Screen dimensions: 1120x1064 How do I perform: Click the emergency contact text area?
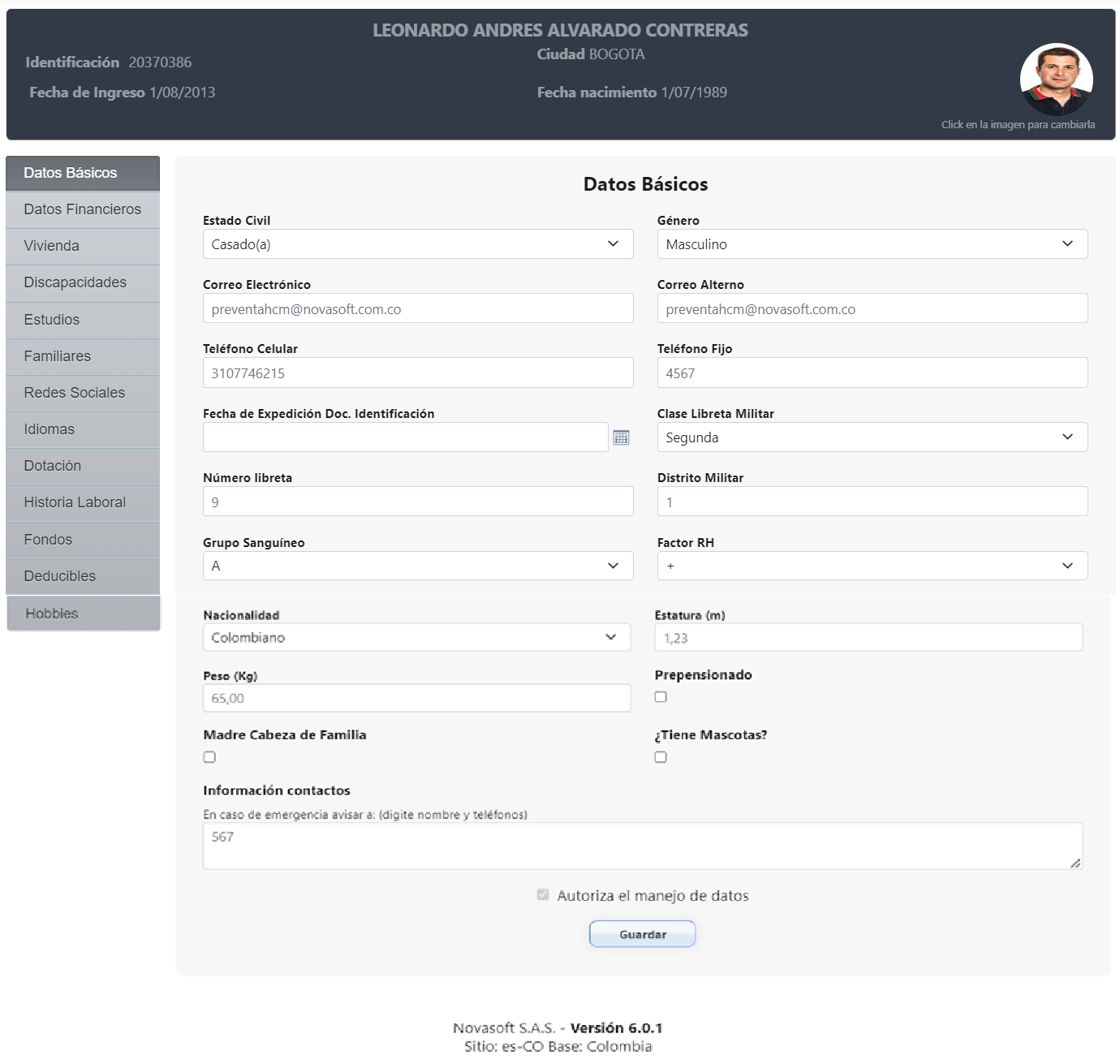[641, 846]
